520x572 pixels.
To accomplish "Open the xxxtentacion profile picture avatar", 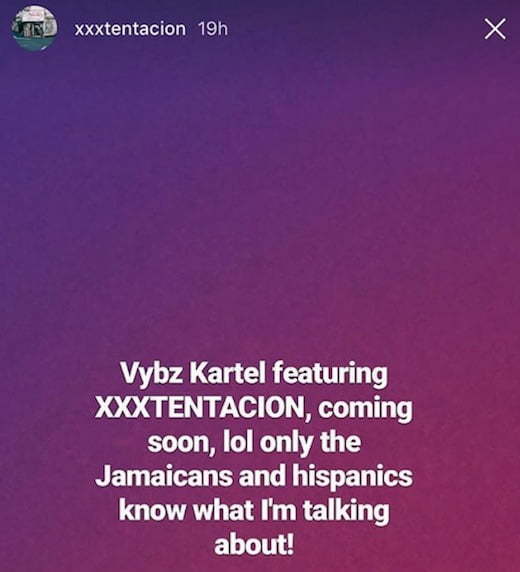I will pos(34,28).
